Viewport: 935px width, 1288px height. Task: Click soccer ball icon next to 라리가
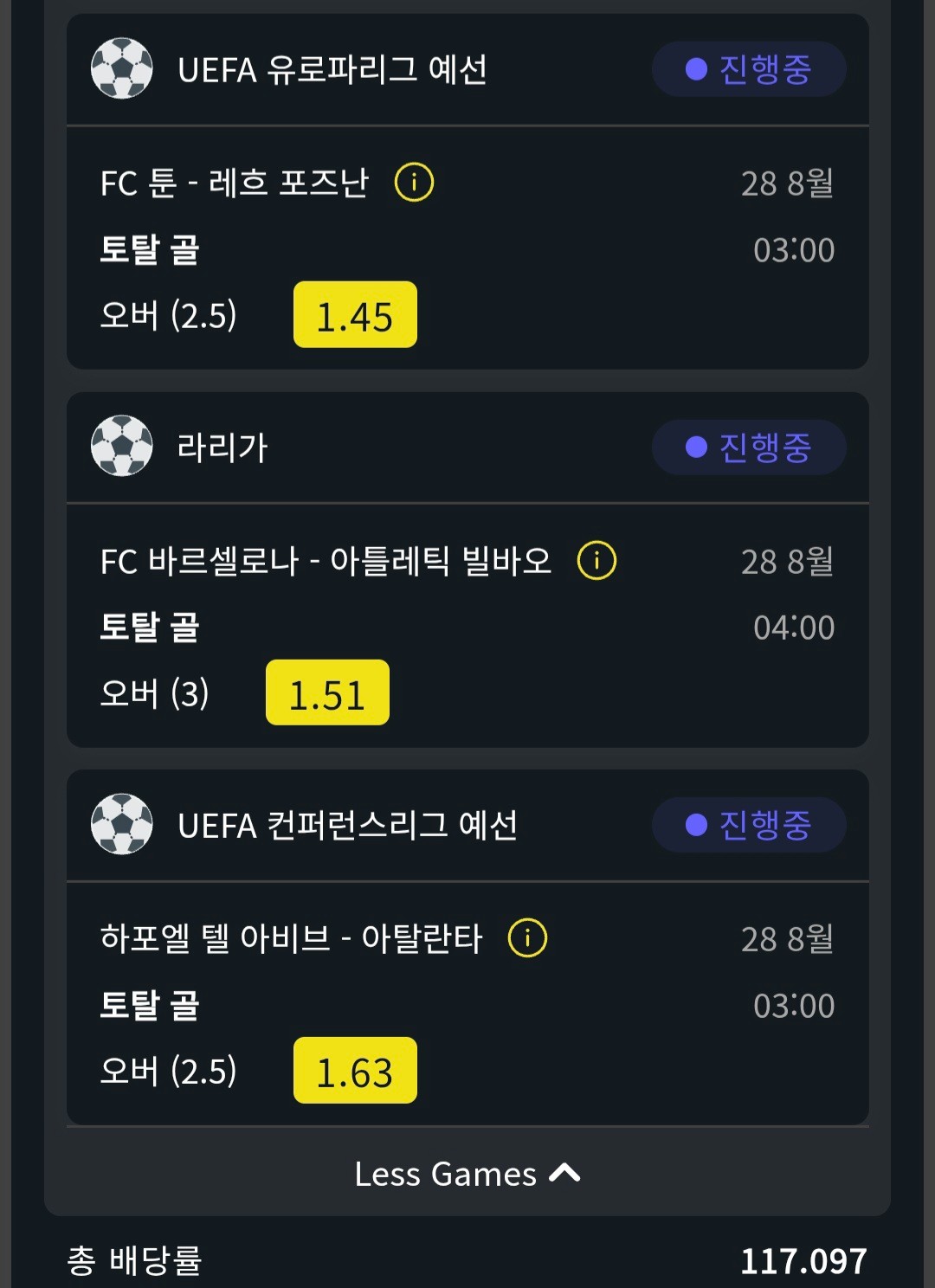pos(122,446)
